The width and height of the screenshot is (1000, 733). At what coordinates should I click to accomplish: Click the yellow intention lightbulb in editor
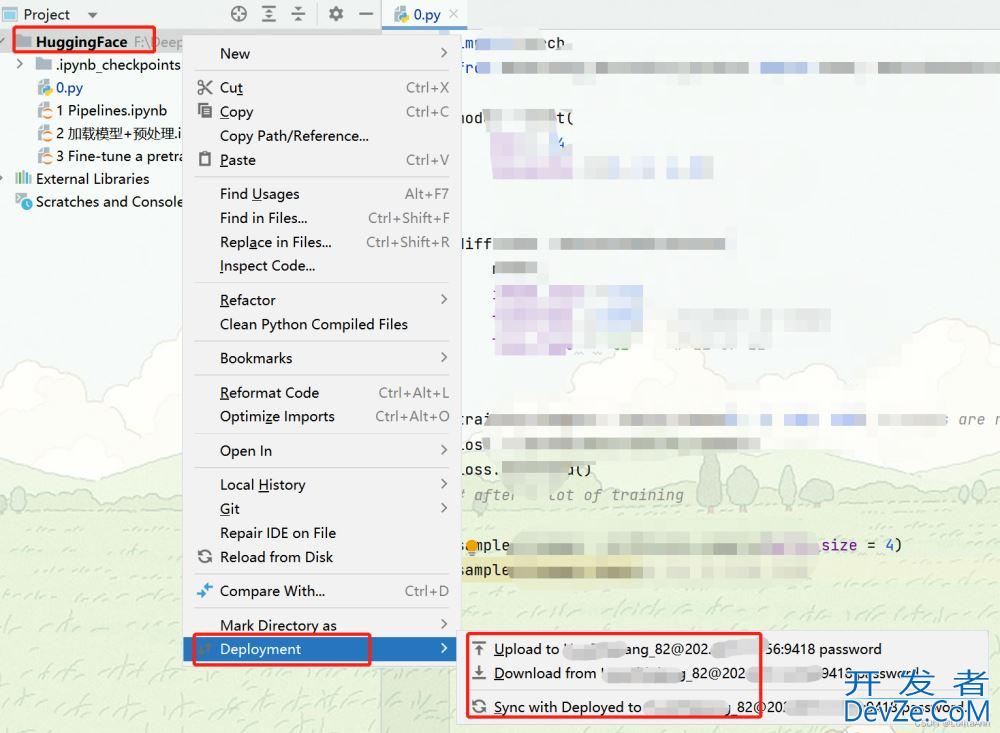(x=472, y=546)
